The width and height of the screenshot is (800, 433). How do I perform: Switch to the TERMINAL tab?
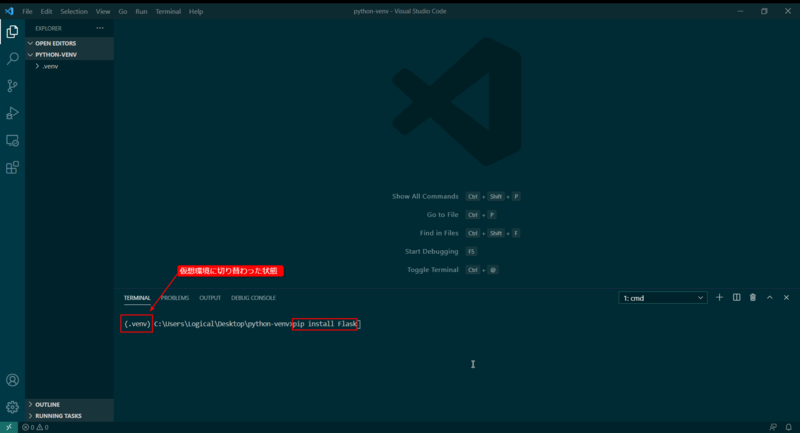pyautogui.click(x=137, y=298)
